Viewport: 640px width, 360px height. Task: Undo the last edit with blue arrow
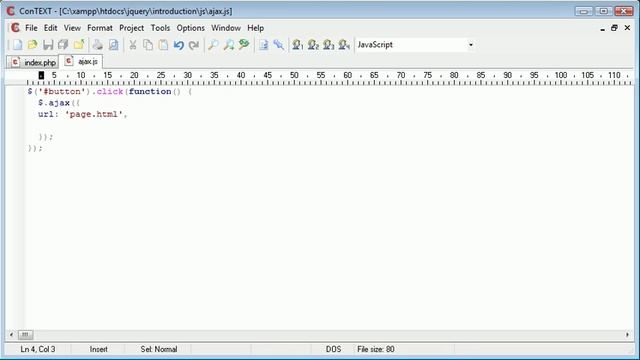[178, 45]
